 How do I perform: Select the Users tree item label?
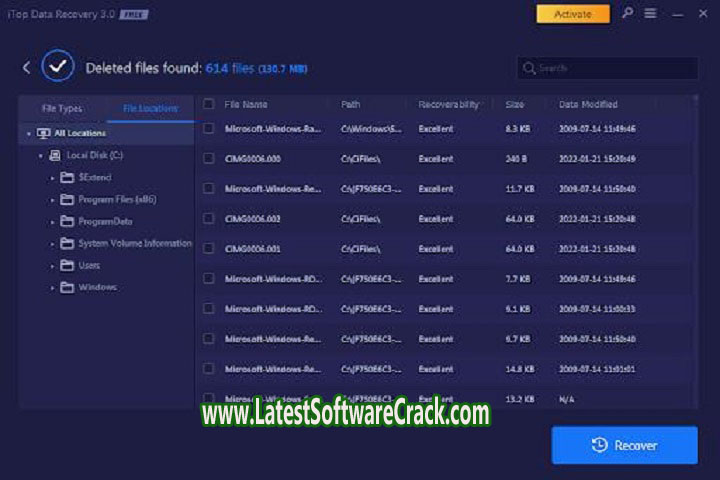tap(89, 265)
